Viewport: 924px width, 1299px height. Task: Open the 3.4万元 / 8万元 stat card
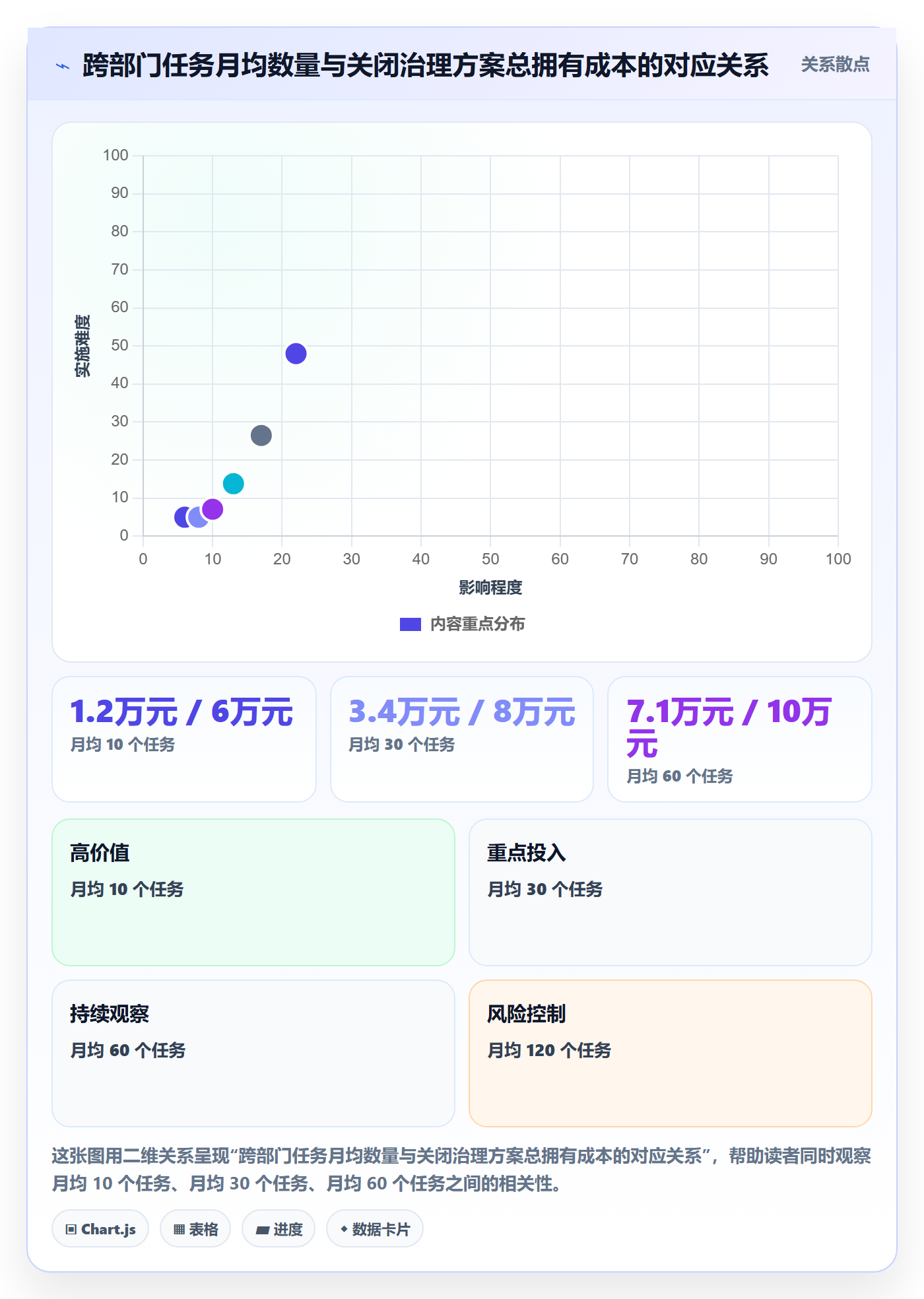point(462,739)
